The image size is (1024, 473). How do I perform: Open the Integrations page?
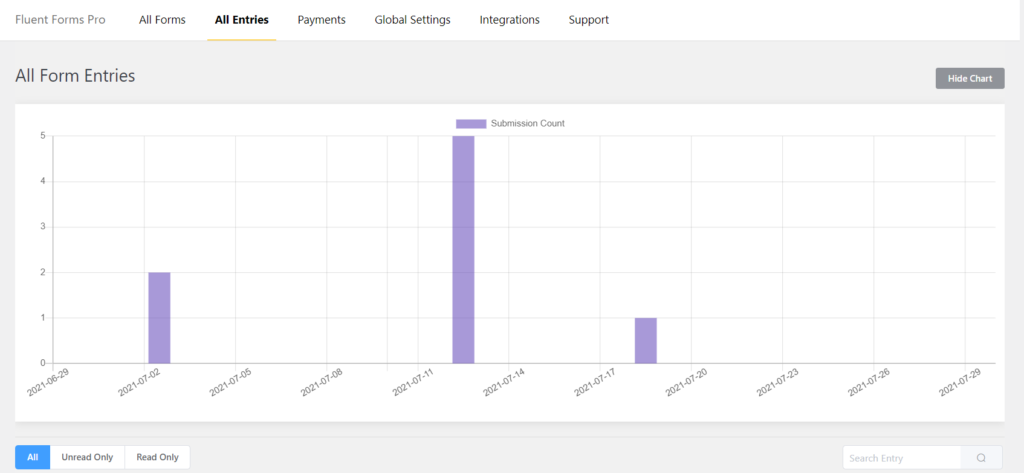coord(509,20)
